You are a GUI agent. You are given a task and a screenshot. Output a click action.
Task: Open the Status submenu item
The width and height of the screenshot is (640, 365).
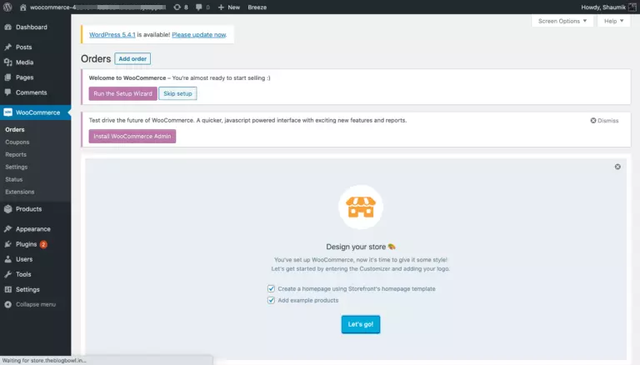pos(14,179)
